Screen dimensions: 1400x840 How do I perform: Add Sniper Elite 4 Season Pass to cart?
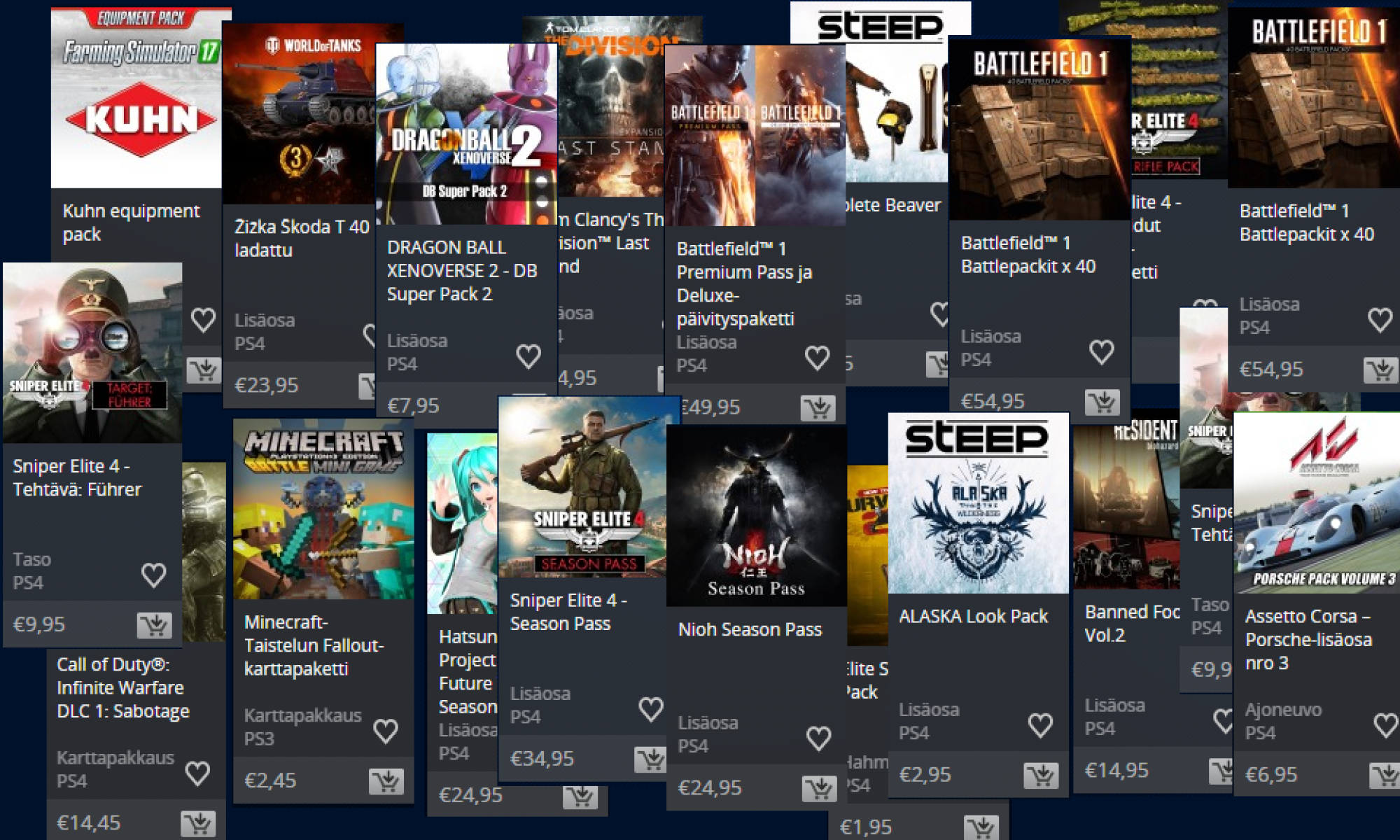click(650, 759)
